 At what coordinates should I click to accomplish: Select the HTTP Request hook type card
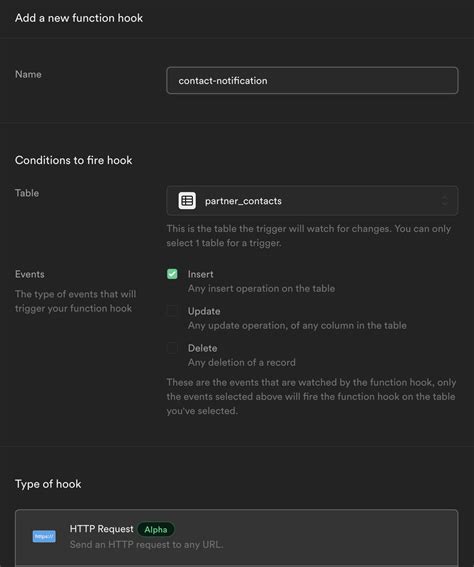236,538
